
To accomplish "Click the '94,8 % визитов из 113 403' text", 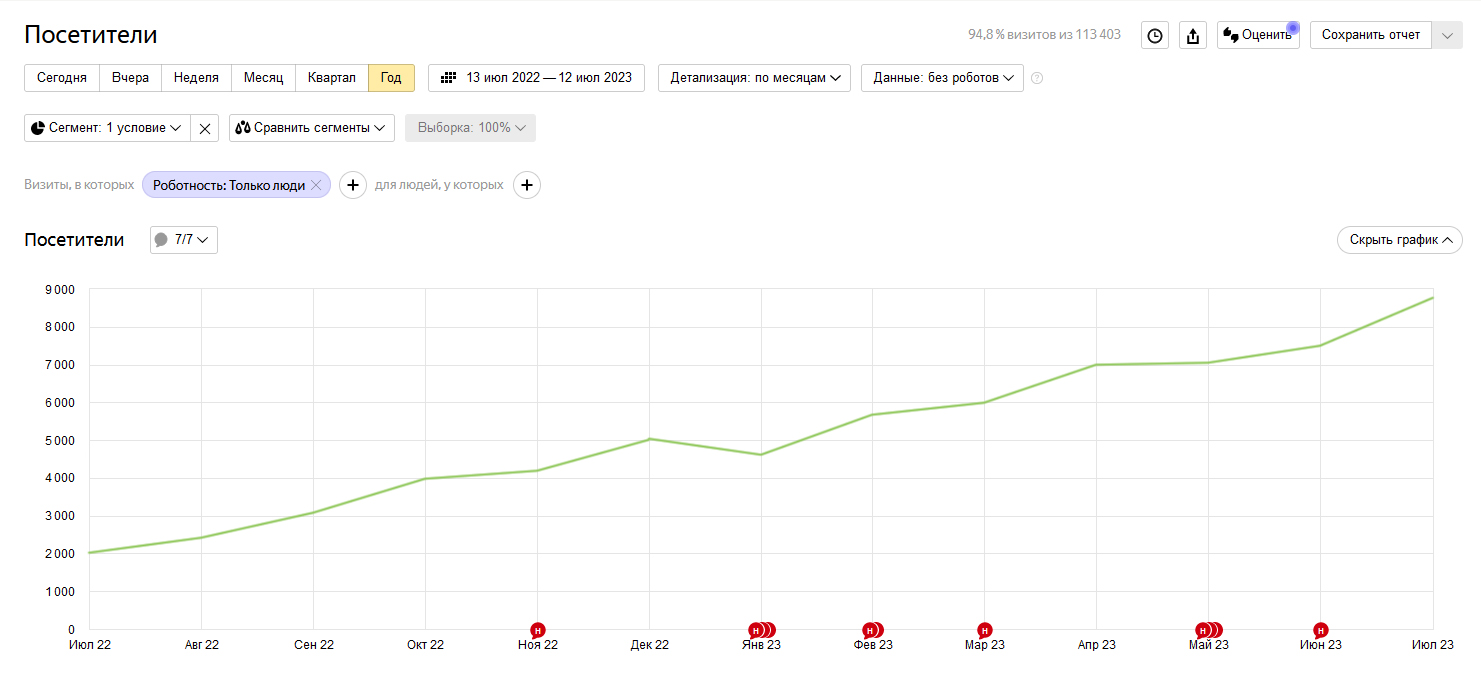I will pyautogui.click(x=1044, y=35).
